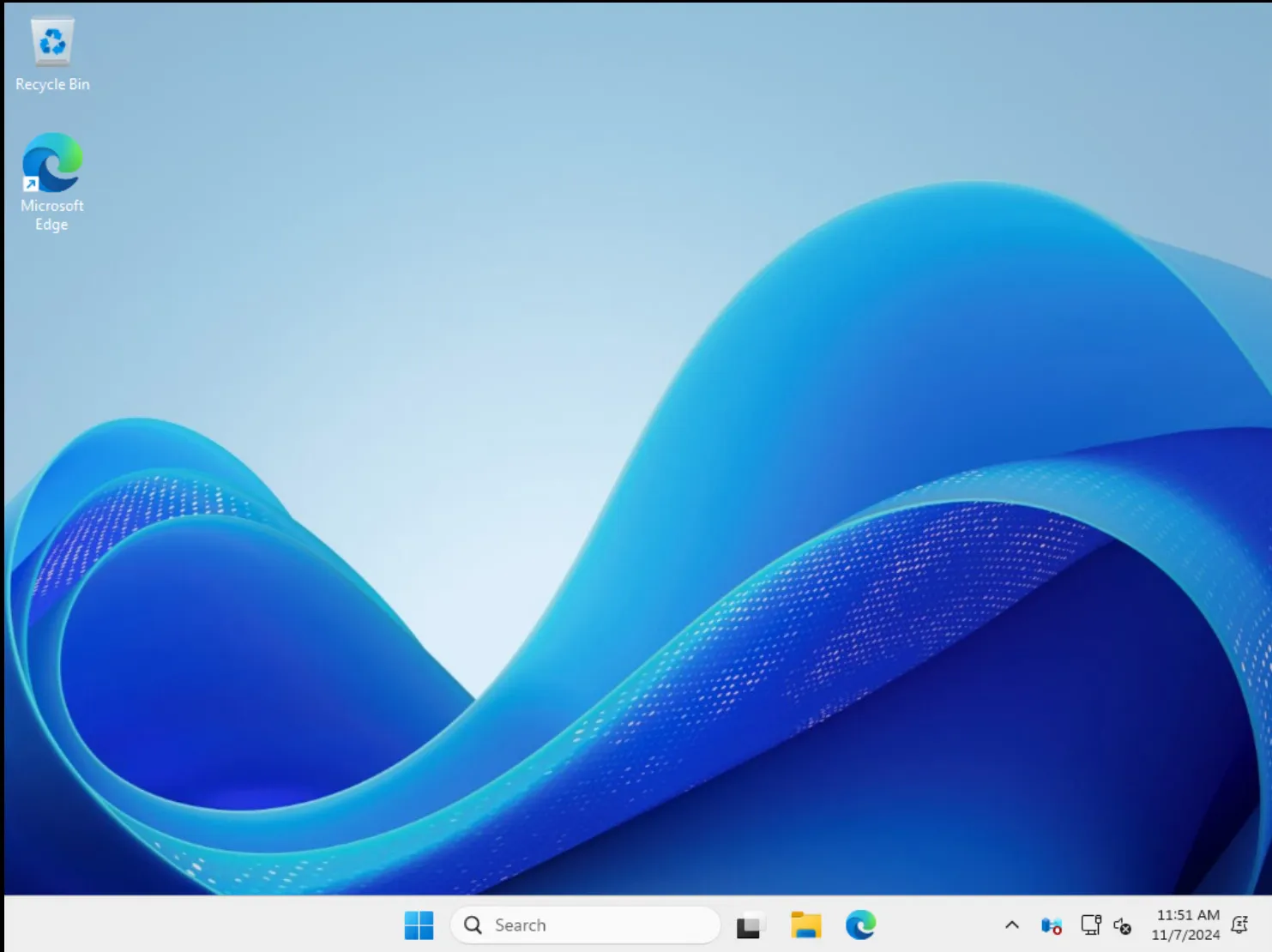Open notification center via the clock
This screenshot has width=1272, height=952.
coord(1188,914)
